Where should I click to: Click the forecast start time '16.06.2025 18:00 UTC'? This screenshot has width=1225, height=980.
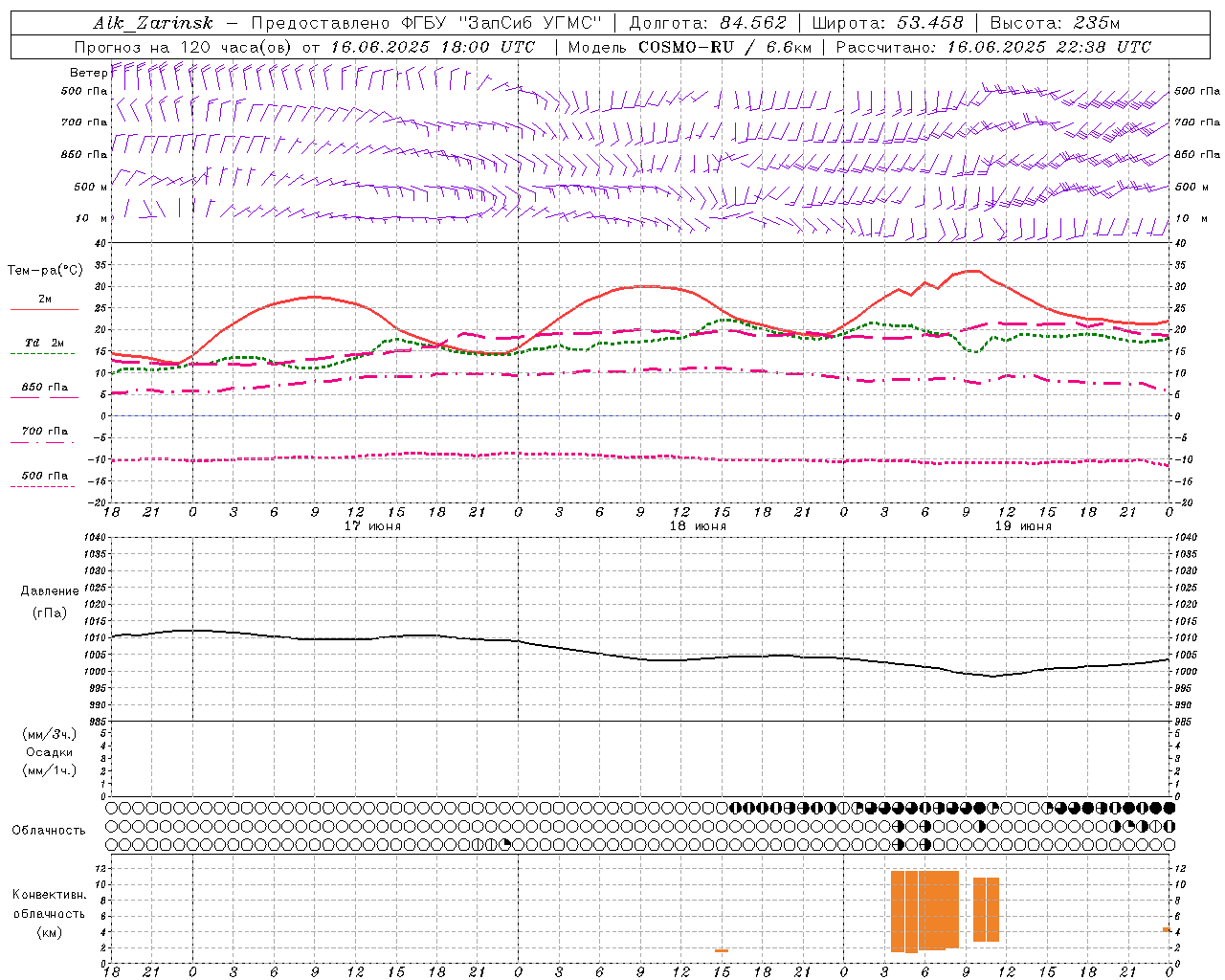click(x=433, y=47)
